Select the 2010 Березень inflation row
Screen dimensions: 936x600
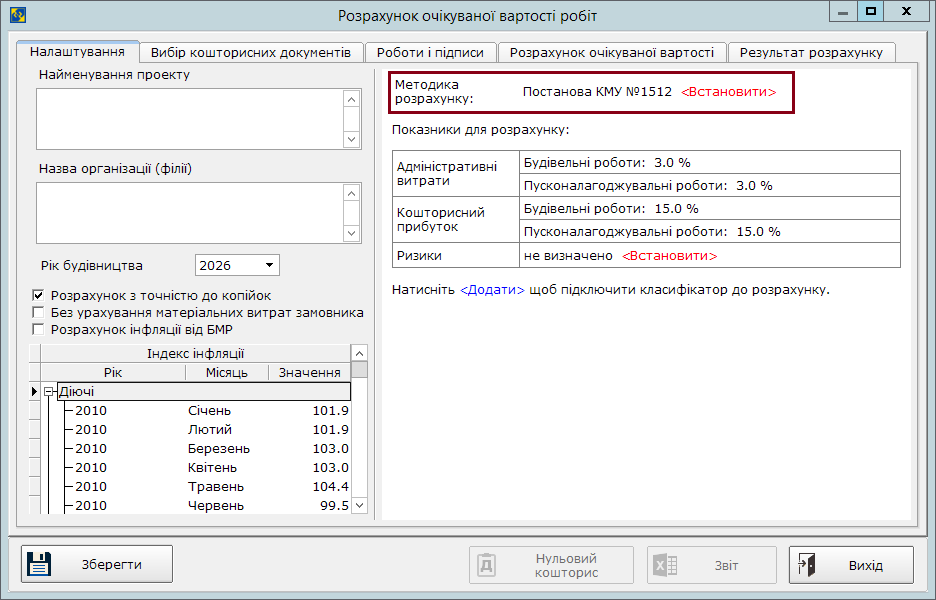tap(200, 449)
